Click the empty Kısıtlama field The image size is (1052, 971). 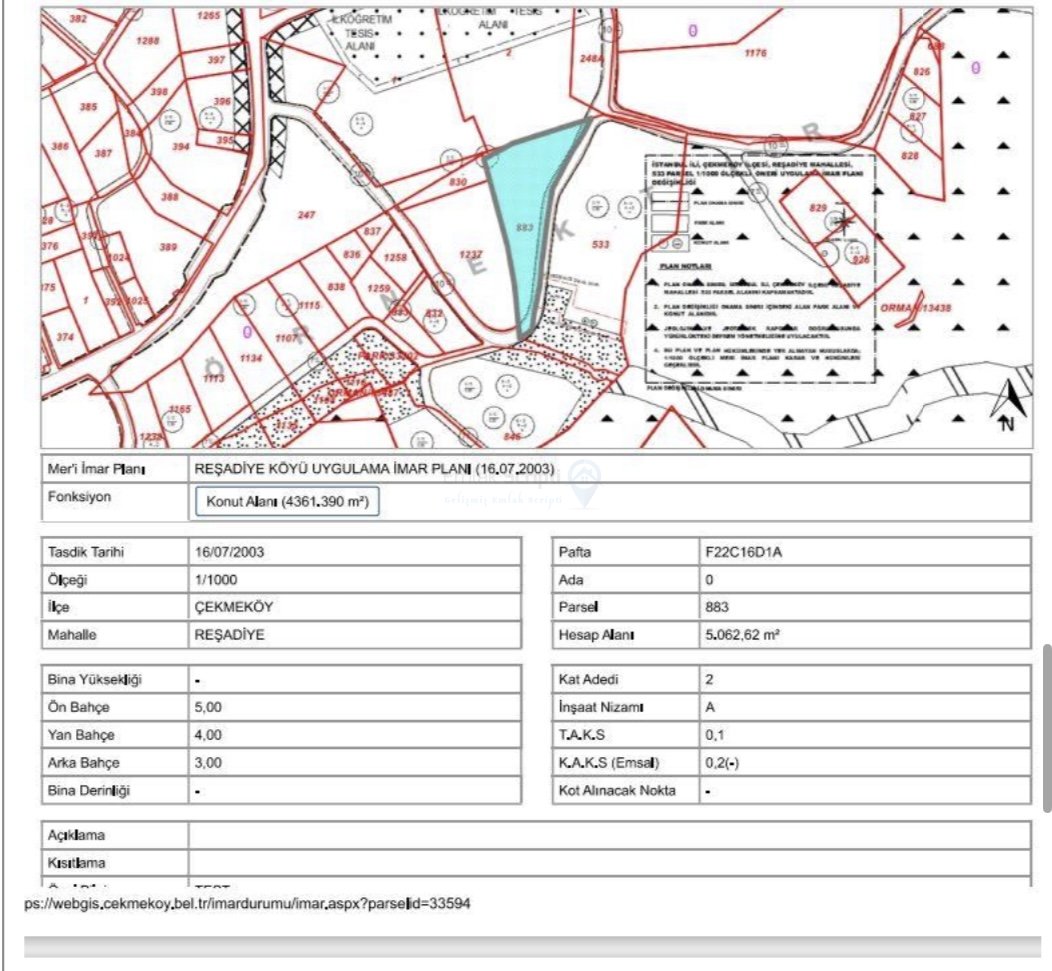608,862
